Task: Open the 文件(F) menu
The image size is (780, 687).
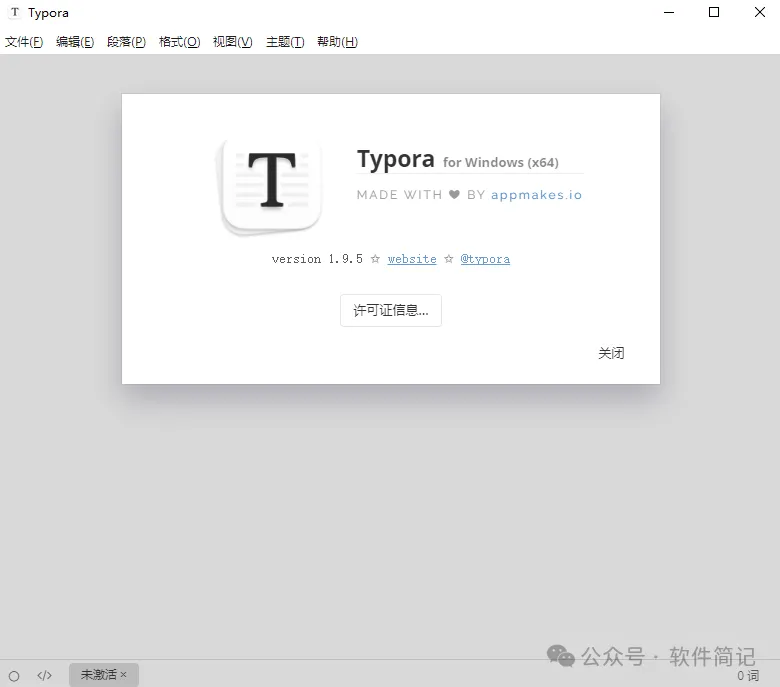Action: click(24, 42)
